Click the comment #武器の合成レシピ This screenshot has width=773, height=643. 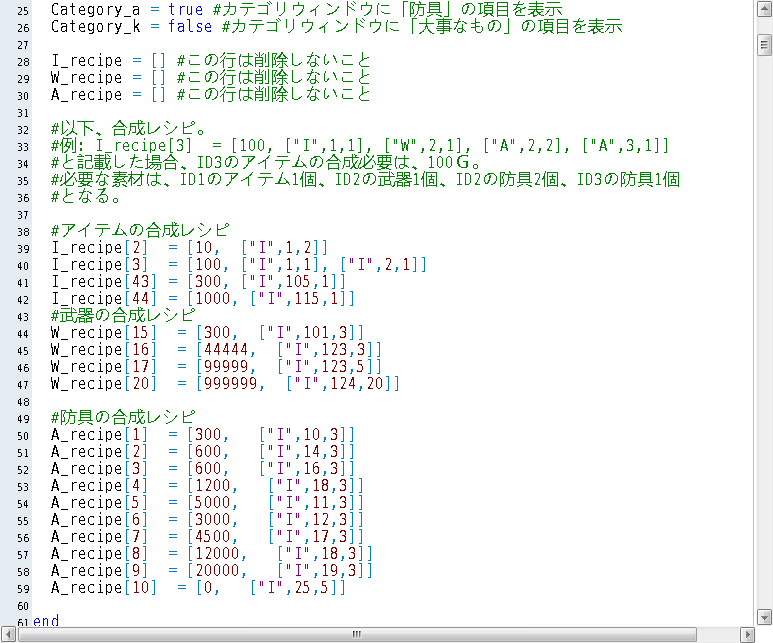[123, 315]
